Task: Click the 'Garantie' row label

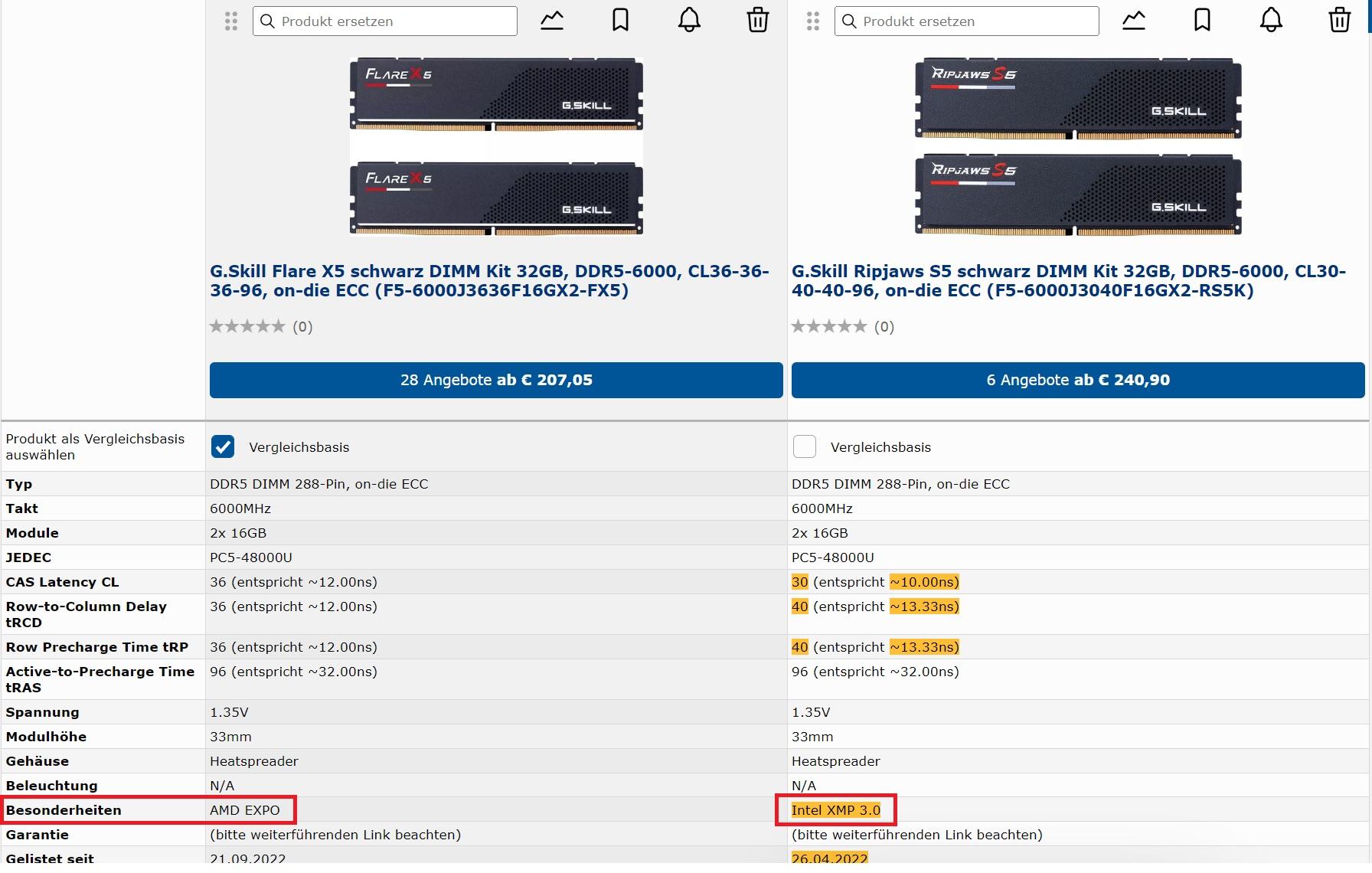Action: (38, 835)
